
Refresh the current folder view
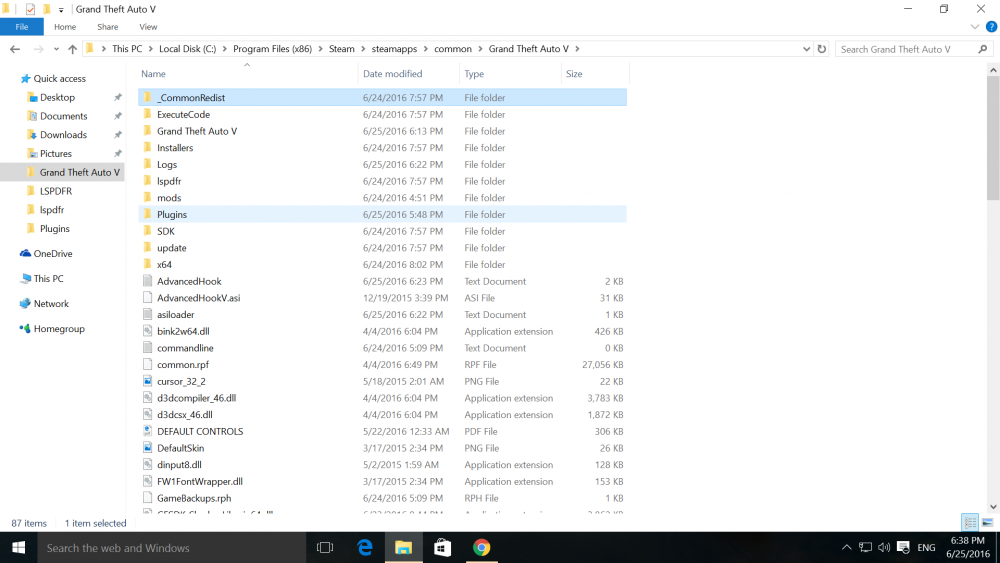point(821,49)
